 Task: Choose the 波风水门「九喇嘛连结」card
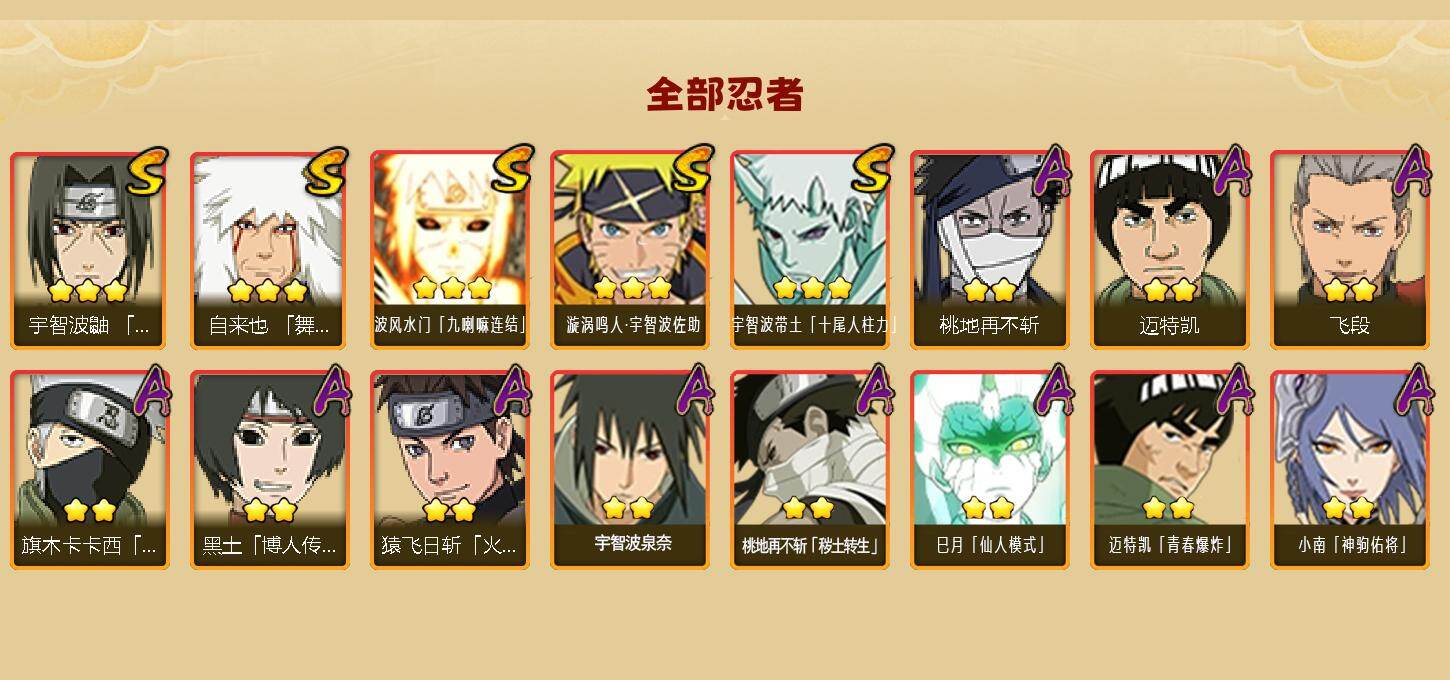(x=450, y=250)
